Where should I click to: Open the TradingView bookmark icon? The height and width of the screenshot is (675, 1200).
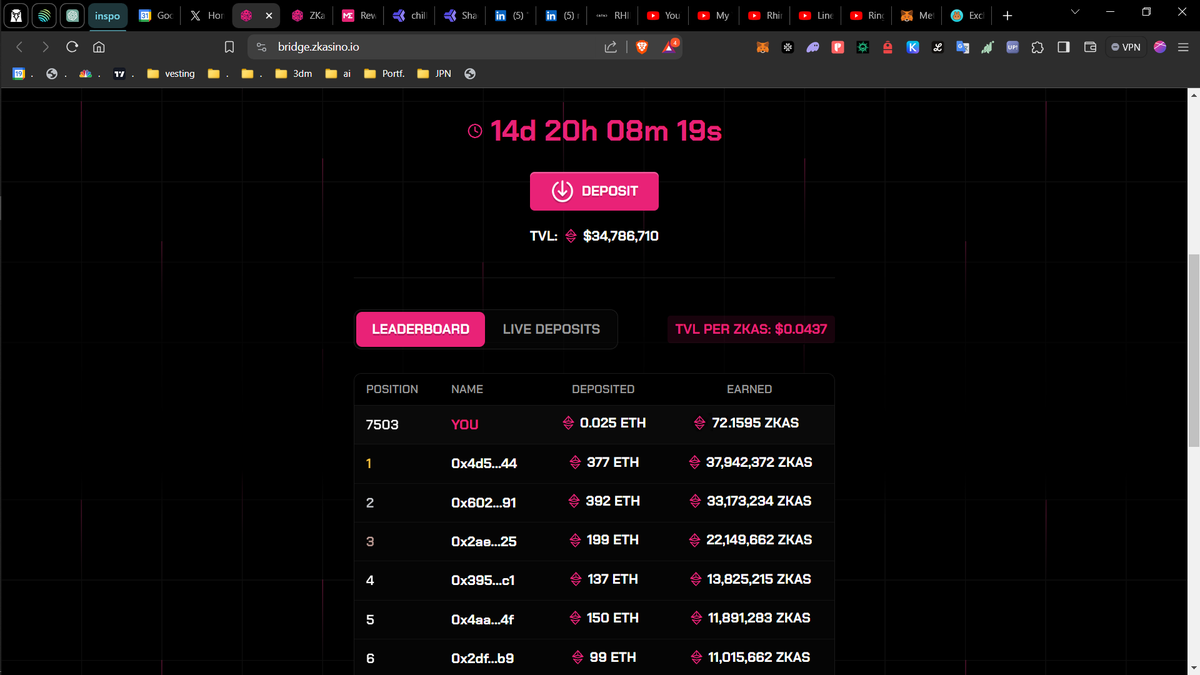coord(119,74)
